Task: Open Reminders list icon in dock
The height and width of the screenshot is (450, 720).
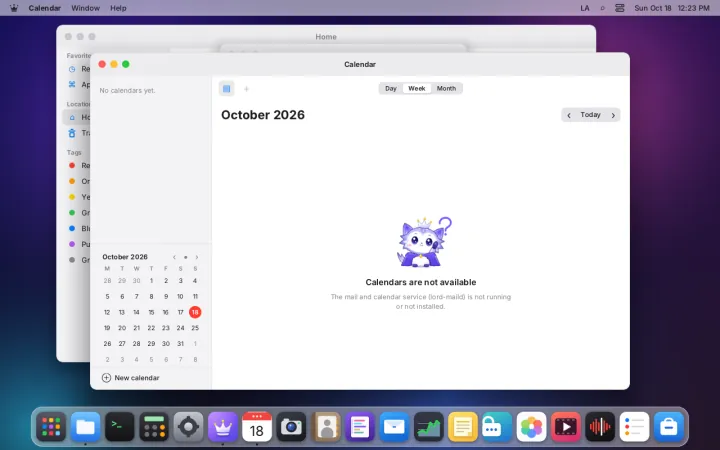Action: point(634,427)
